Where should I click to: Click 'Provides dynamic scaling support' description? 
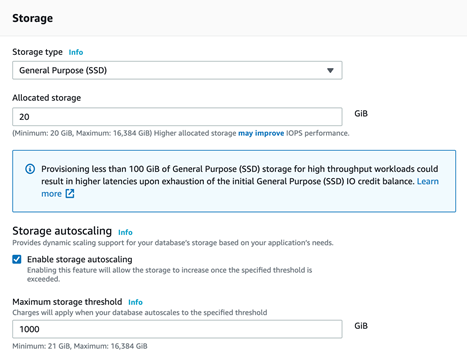(173, 243)
